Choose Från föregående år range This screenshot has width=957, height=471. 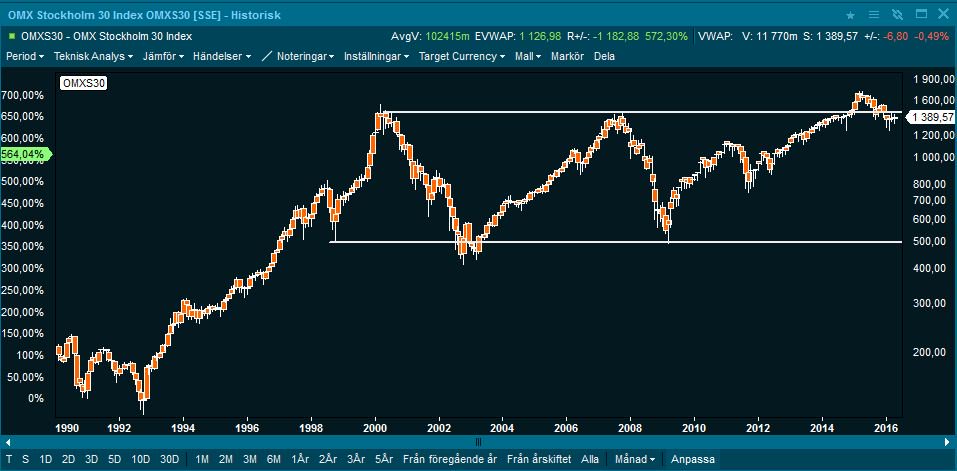[x=450, y=459]
